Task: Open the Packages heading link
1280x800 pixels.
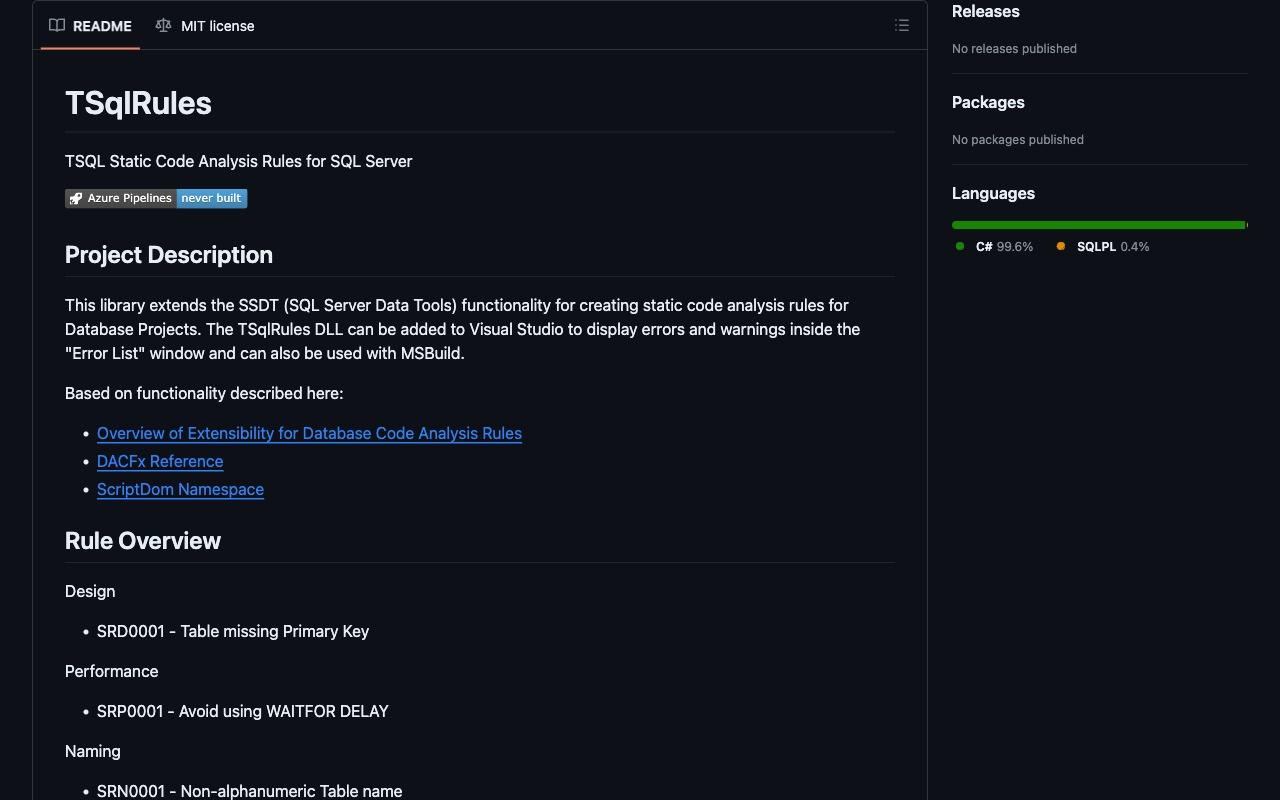Action: pyautogui.click(x=988, y=103)
